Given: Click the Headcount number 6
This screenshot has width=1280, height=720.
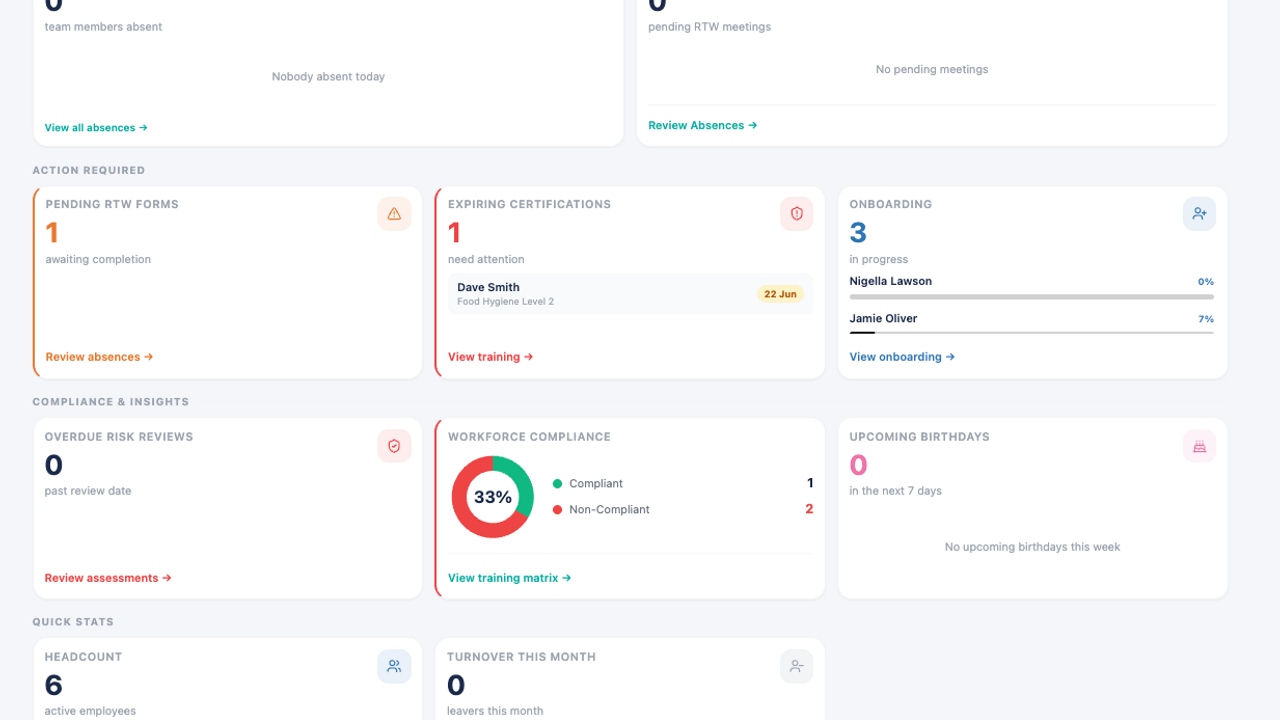Looking at the screenshot, I should click(54, 685).
